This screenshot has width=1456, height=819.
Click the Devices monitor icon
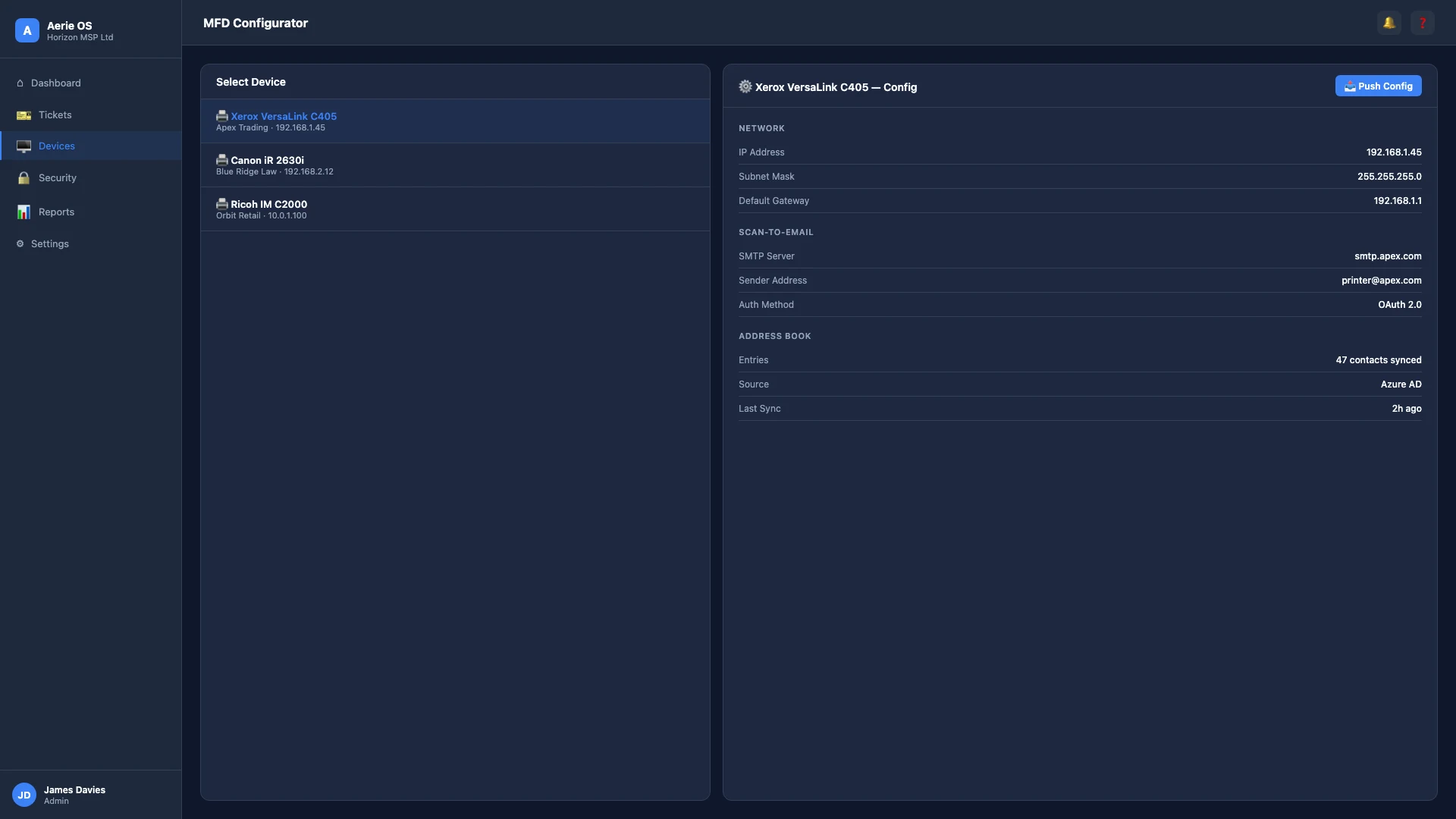click(24, 146)
